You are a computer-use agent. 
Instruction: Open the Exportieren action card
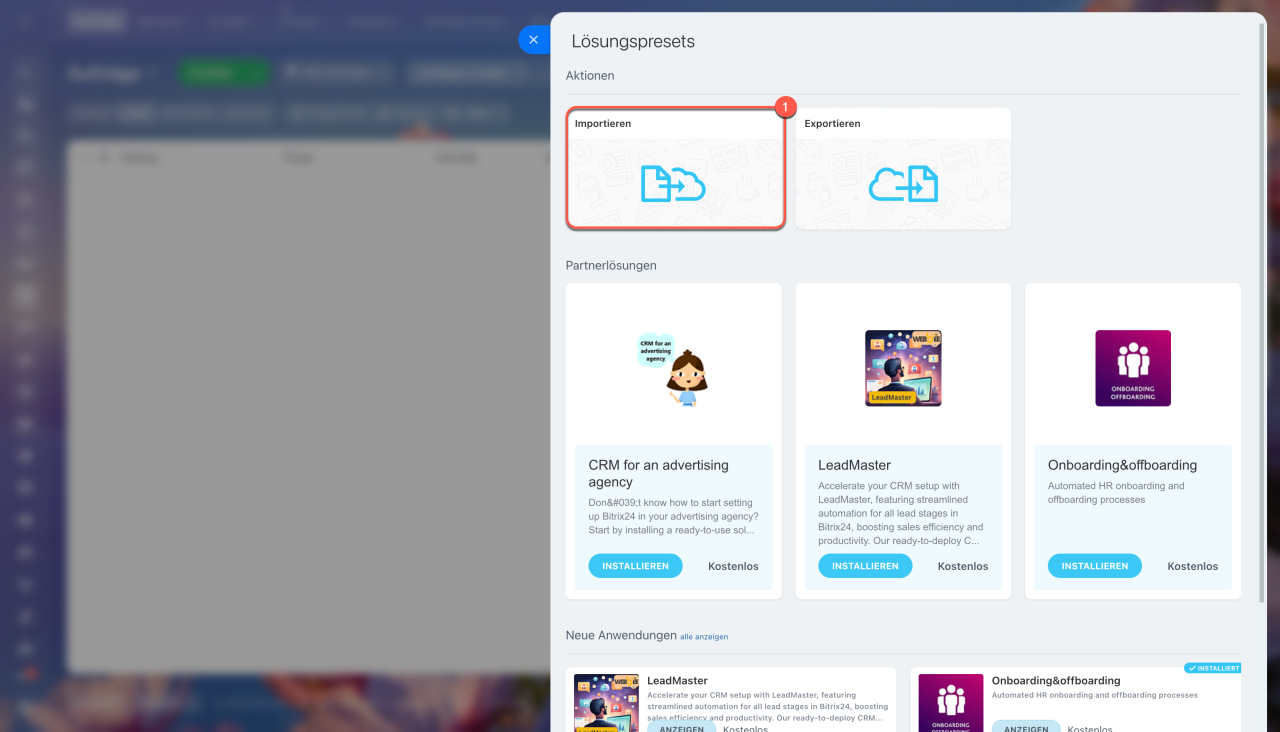(x=903, y=169)
